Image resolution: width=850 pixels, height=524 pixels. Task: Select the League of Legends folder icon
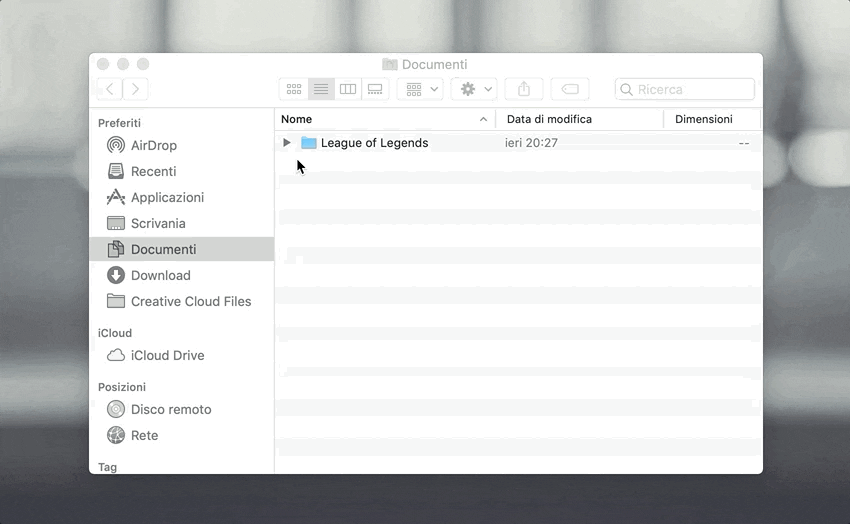(308, 143)
